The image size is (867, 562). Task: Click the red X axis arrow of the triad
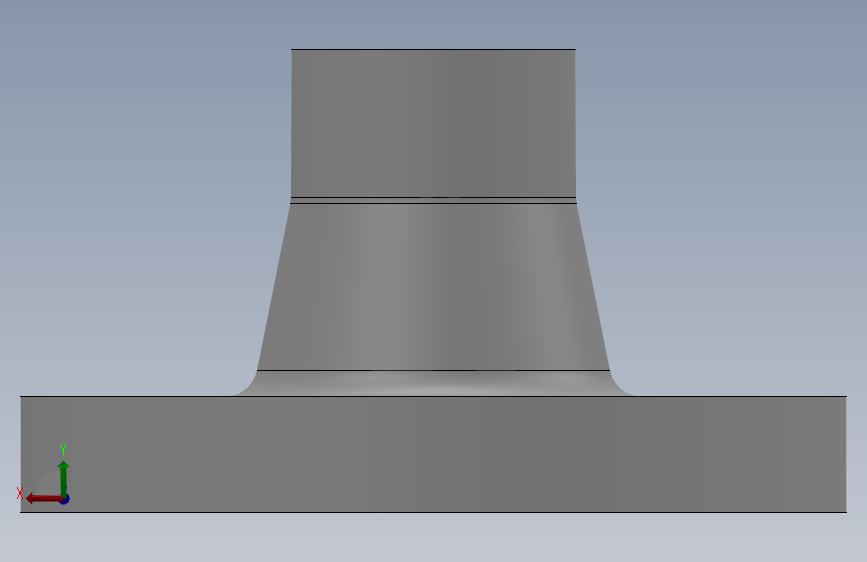pyautogui.click(x=43, y=499)
